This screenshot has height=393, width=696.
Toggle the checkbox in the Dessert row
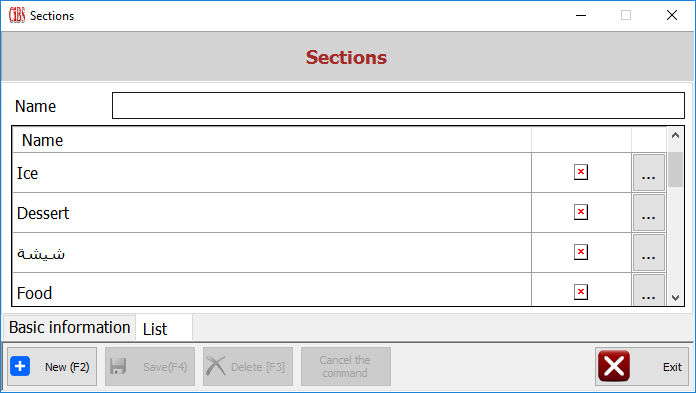tap(581, 212)
